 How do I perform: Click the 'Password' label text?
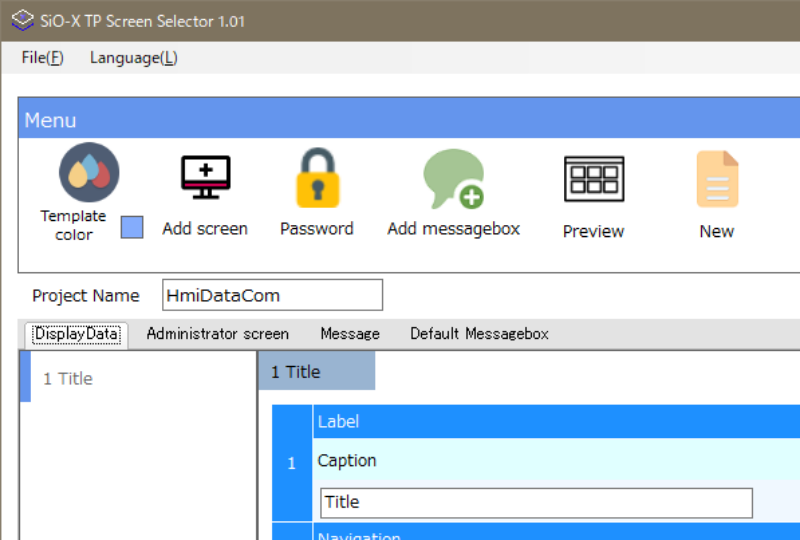coord(317,229)
